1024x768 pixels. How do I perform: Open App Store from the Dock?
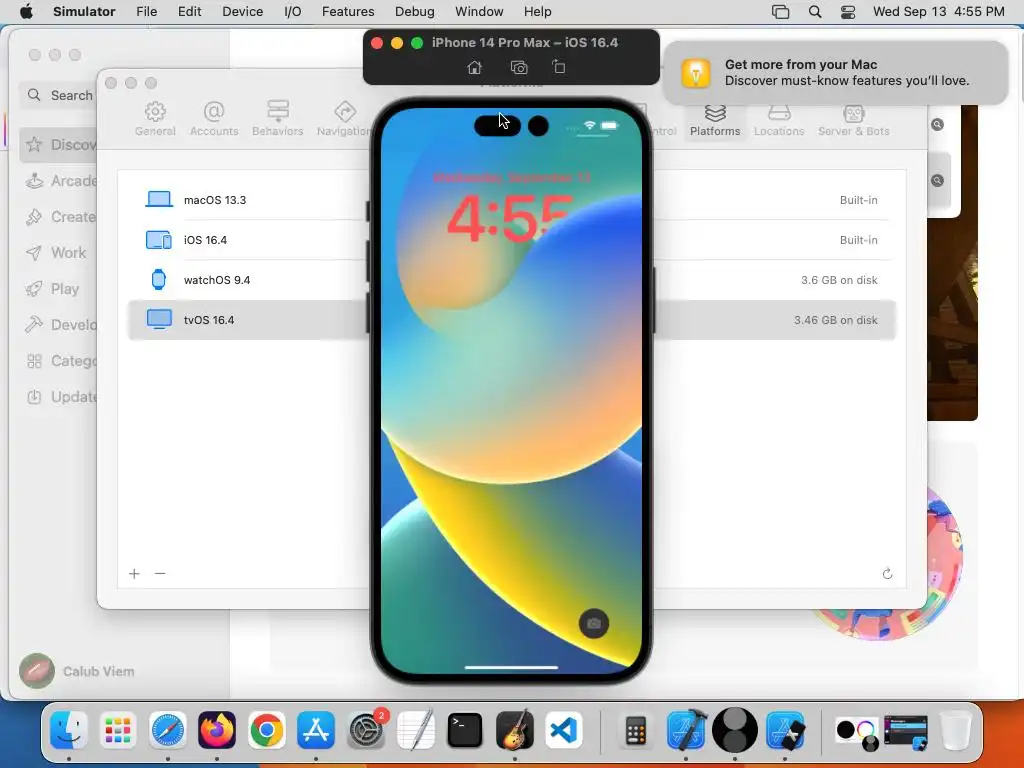pyautogui.click(x=316, y=729)
